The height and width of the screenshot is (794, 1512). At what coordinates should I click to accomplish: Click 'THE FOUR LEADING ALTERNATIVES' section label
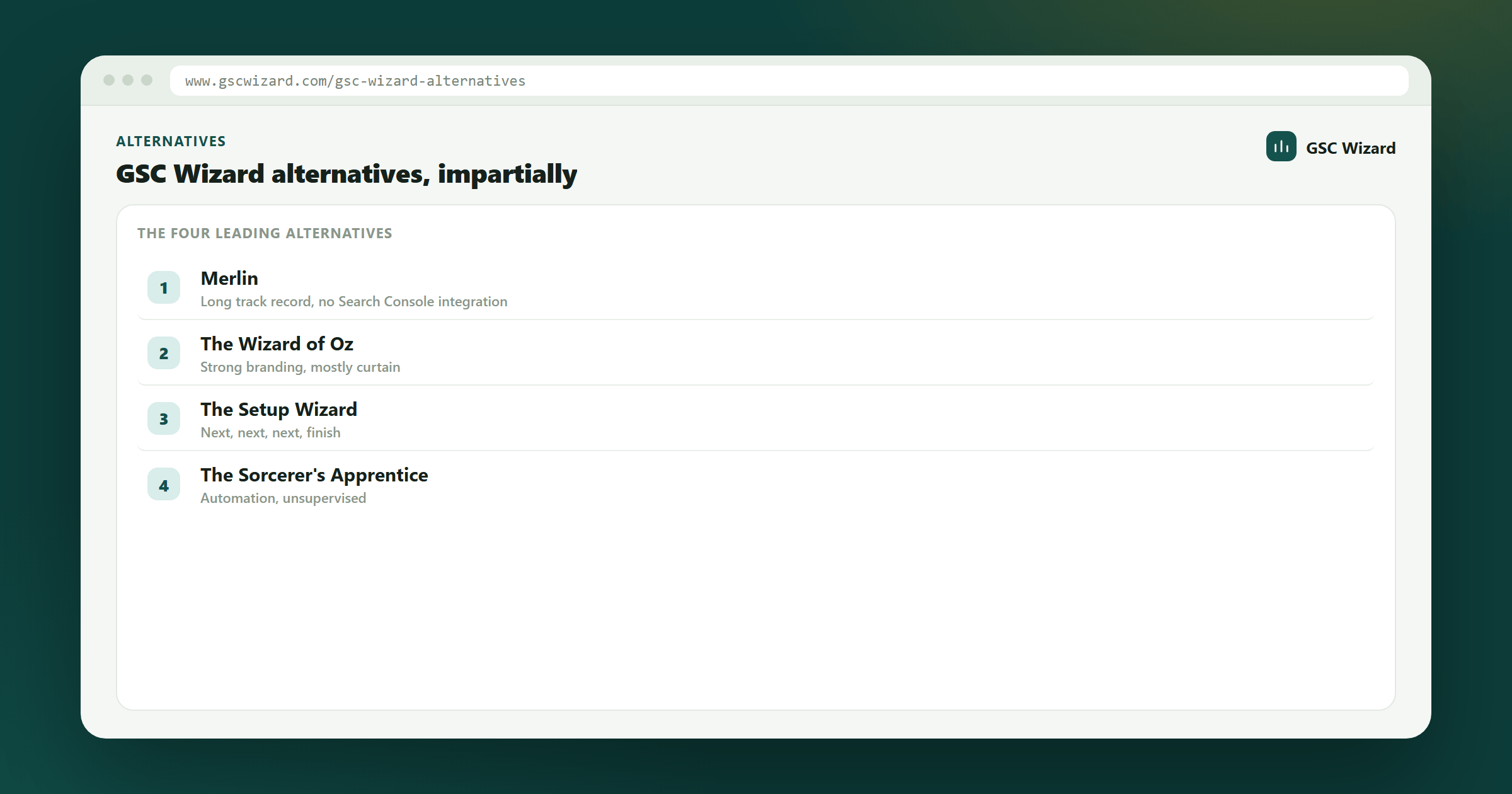[x=265, y=233]
